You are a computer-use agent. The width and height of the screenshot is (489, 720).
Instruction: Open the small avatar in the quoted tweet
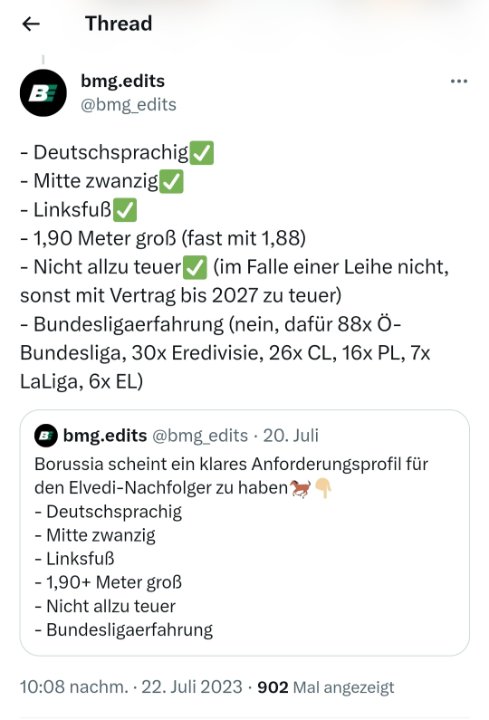pyautogui.click(x=46, y=435)
